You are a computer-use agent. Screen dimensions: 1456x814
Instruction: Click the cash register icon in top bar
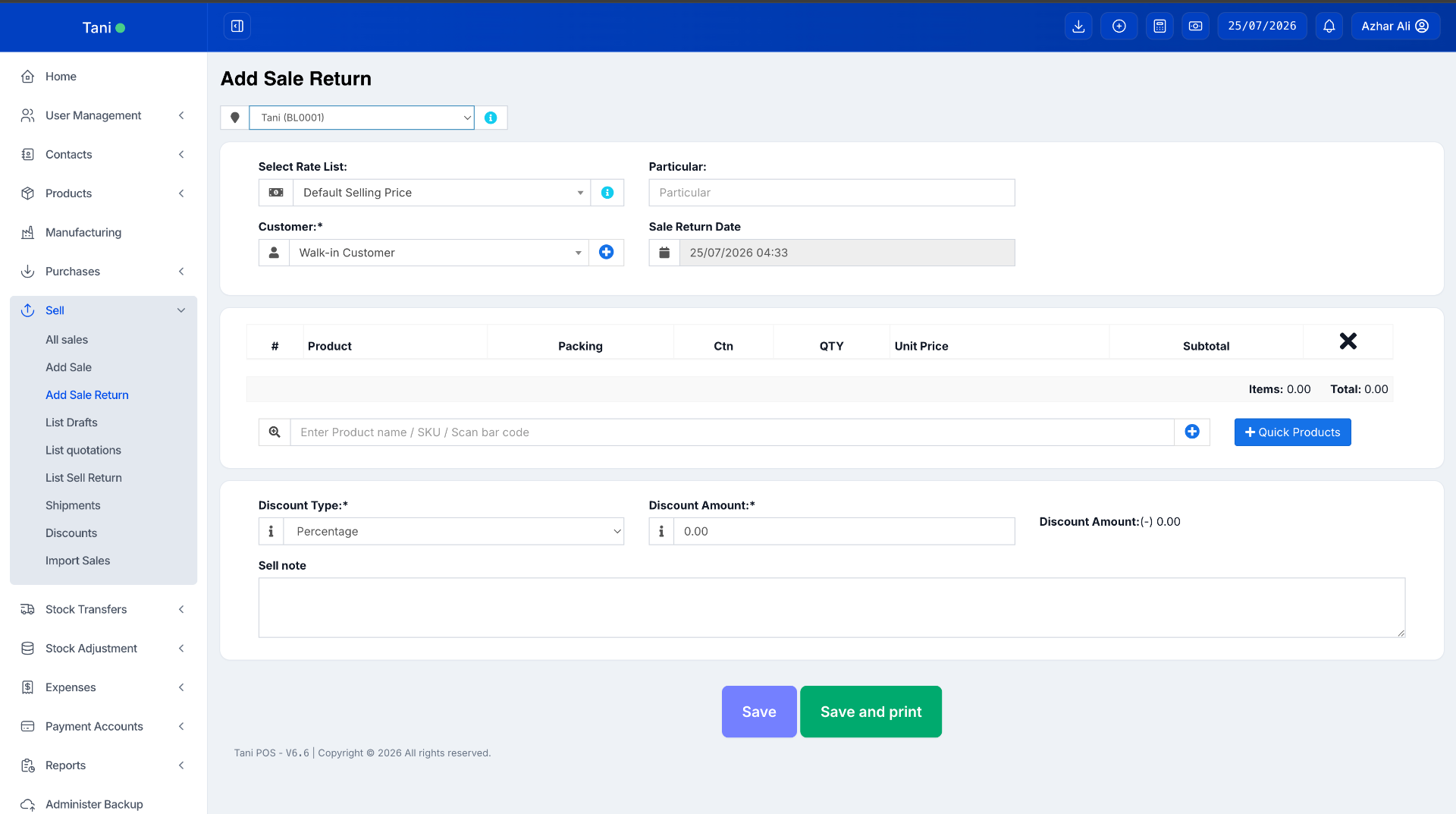pos(1195,27)
